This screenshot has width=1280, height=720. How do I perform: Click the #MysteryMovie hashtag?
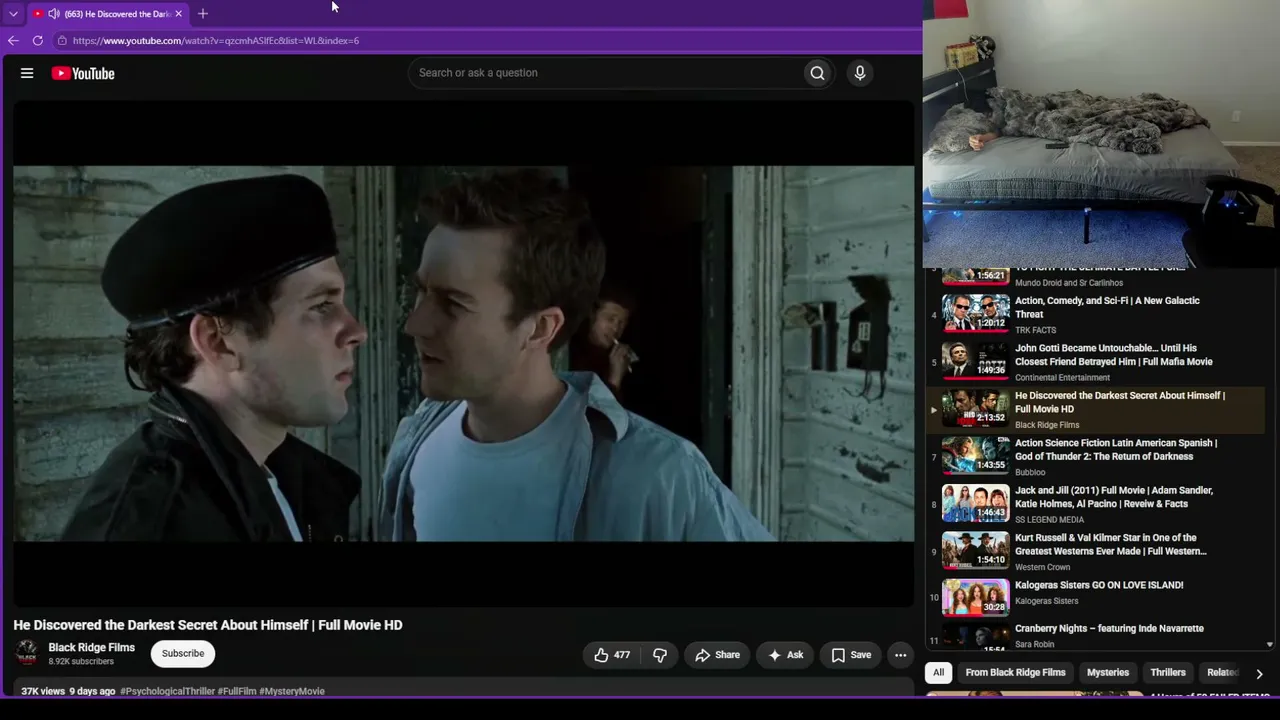(x=292, y=691)
